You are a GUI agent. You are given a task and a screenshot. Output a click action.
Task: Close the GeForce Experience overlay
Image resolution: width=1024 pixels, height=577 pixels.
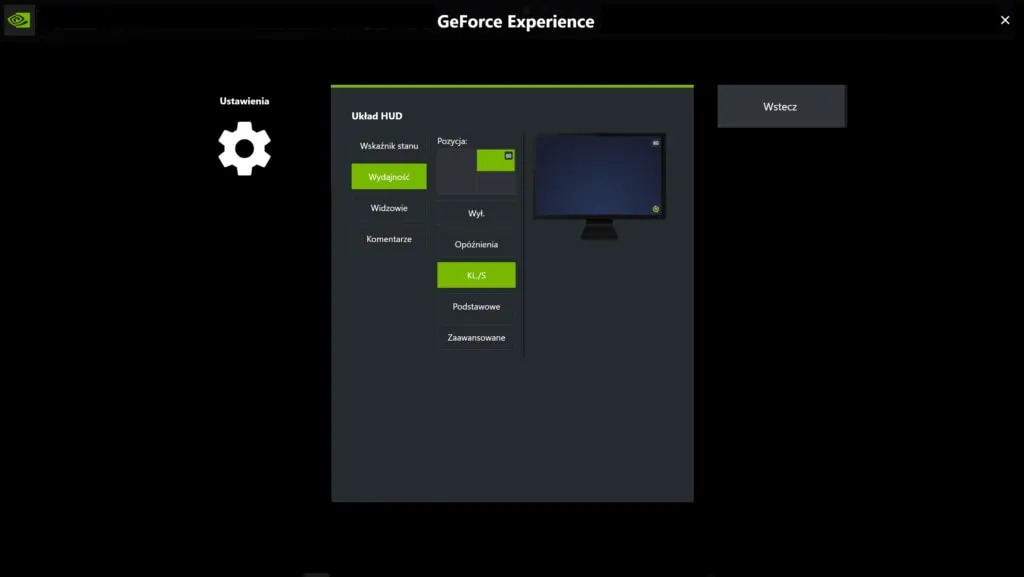click(x=1005, y=20)
